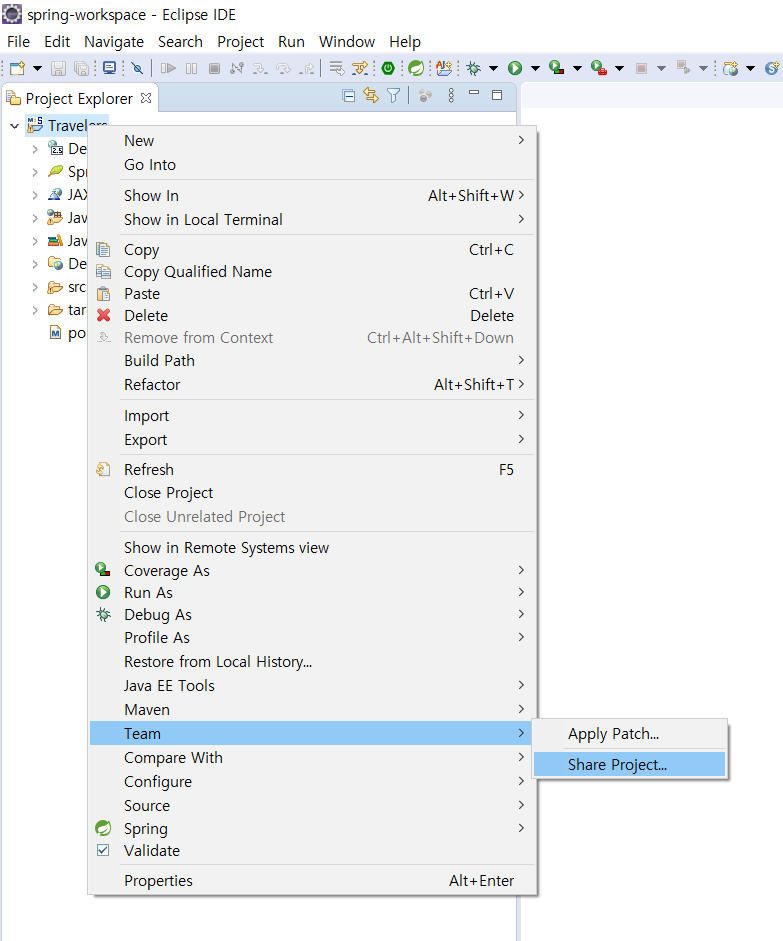The width and height of the screenshot is (783, 941).
Task: Open the Window menu
Action: tap(347, 42)
